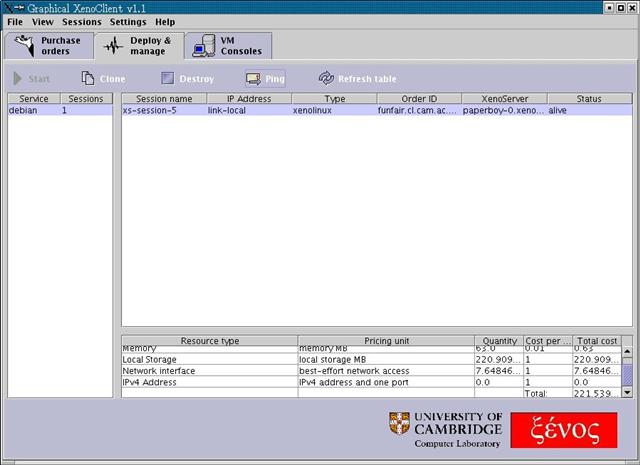Image resolution: width=640 pixels, height=465 pixels.
Task: Open the Sessions menu
Action: (x=81, y=21)
